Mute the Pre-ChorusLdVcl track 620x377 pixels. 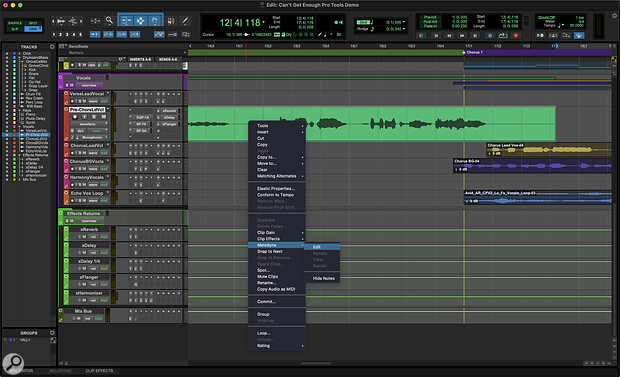click(x=104, y=117)
